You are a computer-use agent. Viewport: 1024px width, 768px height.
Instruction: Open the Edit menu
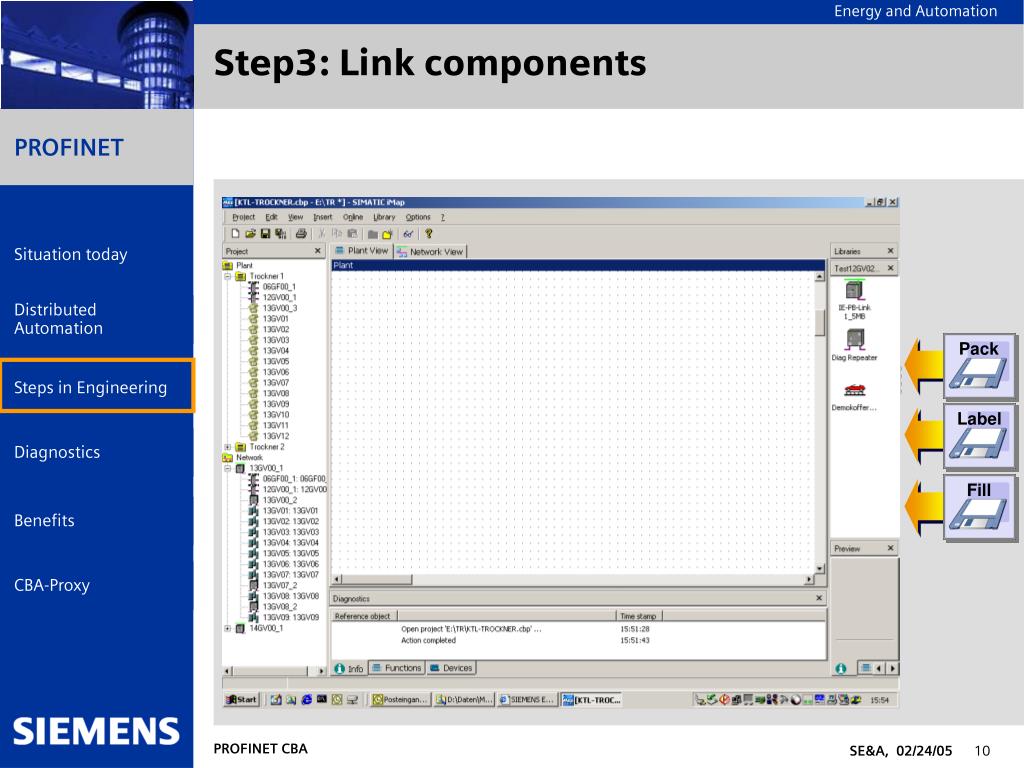tap(272, 217)
